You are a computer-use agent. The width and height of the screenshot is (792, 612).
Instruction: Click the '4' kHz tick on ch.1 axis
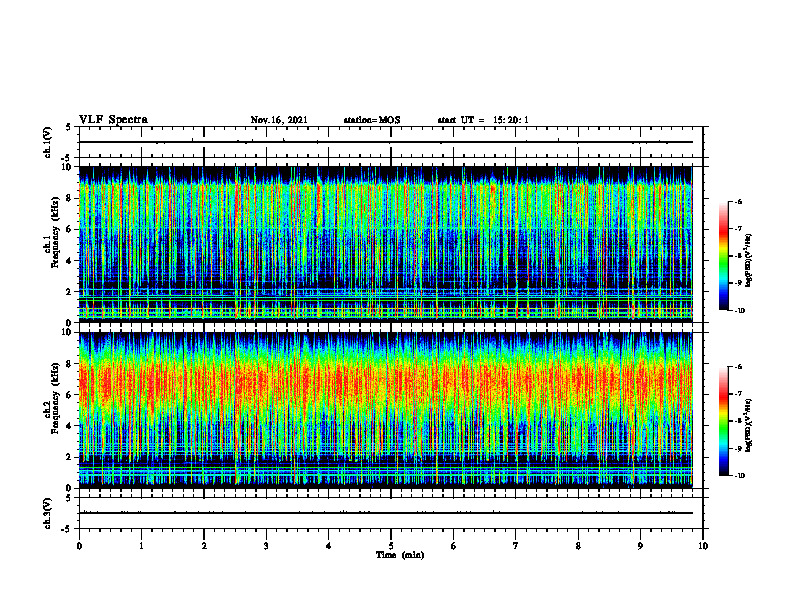tap(69, 261)
